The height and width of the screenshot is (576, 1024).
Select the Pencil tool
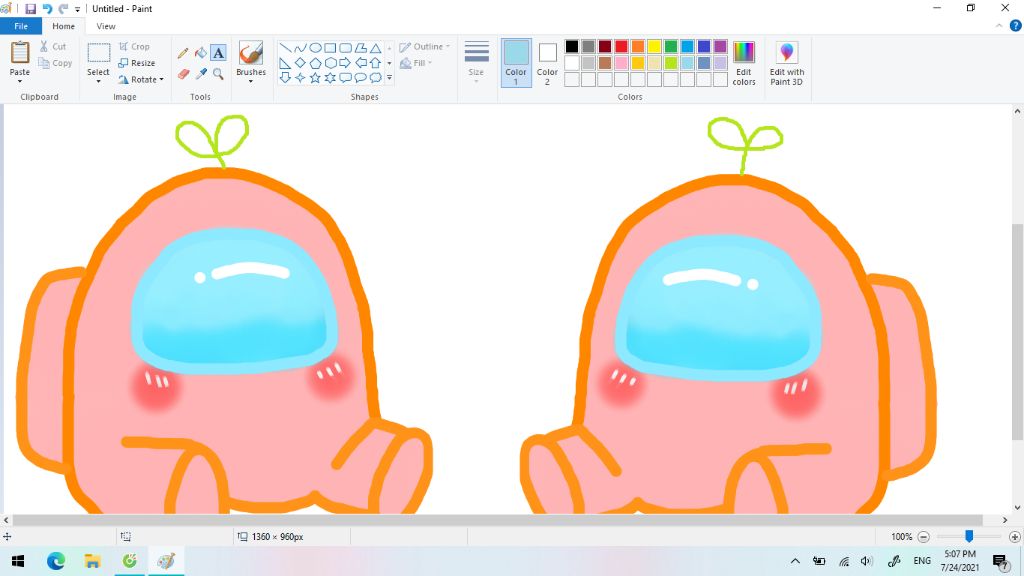(183, 53)
